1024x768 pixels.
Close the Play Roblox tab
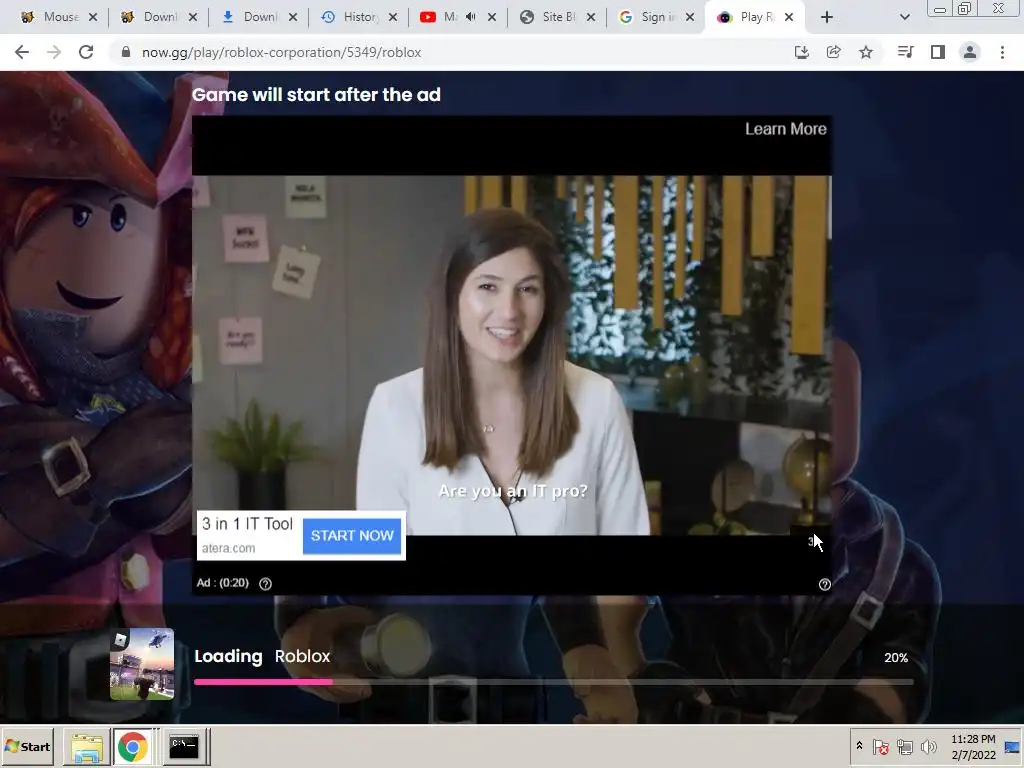point(789,17)
